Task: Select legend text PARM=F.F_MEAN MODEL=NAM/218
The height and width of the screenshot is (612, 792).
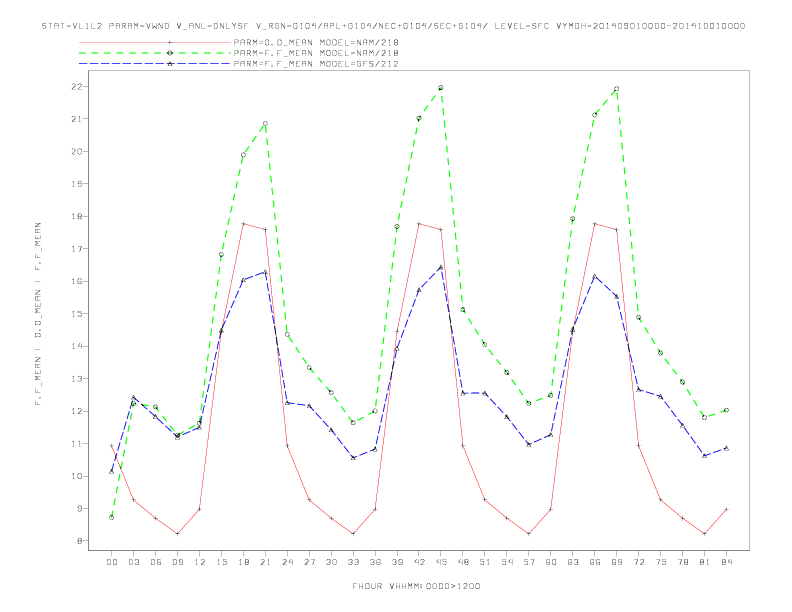Action: (x=316, y=53)
